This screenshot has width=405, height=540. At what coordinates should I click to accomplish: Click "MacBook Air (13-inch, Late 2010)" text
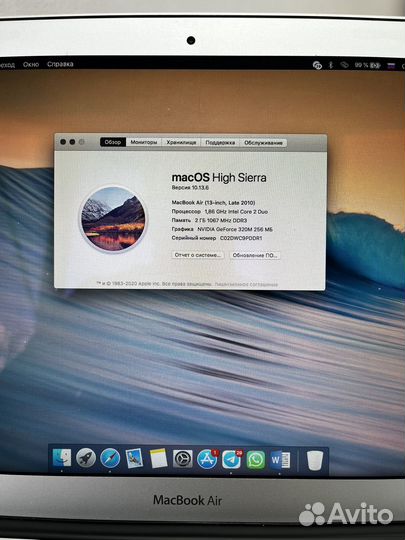point(213,202)
